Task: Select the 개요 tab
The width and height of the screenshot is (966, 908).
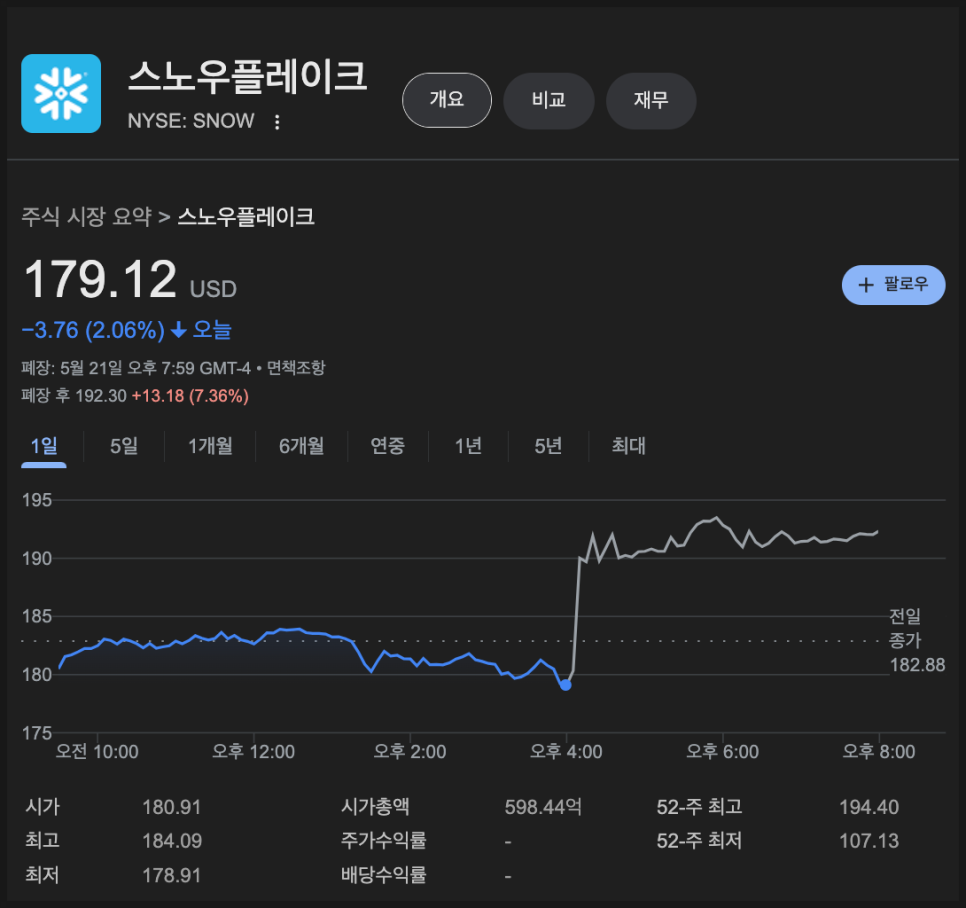Action: point(447,100)
